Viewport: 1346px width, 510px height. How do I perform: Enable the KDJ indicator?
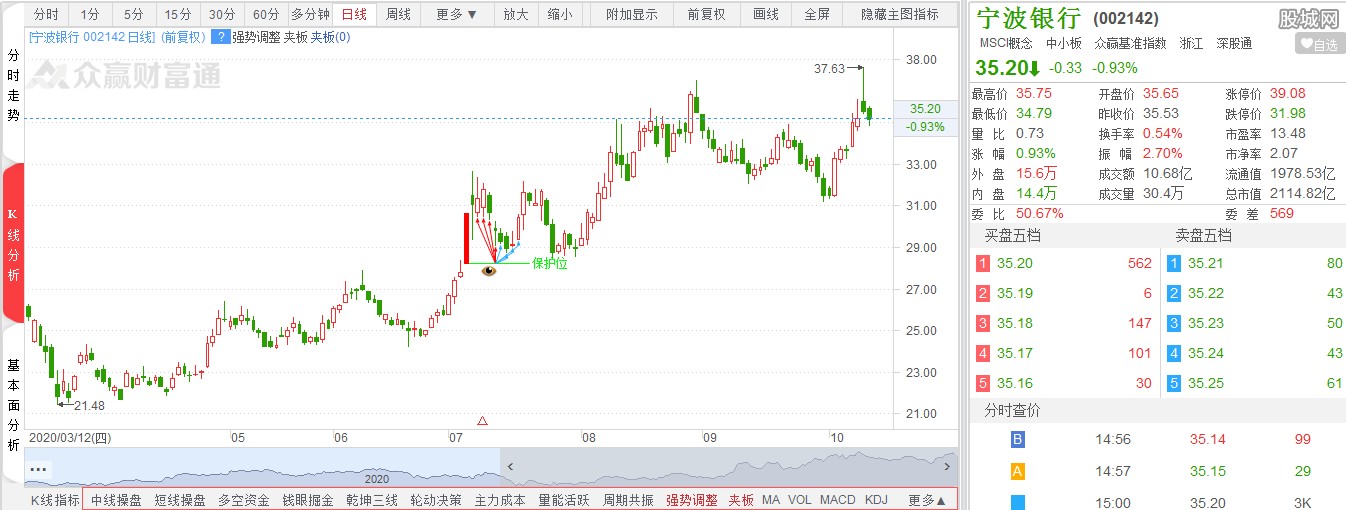coord(876,500)
